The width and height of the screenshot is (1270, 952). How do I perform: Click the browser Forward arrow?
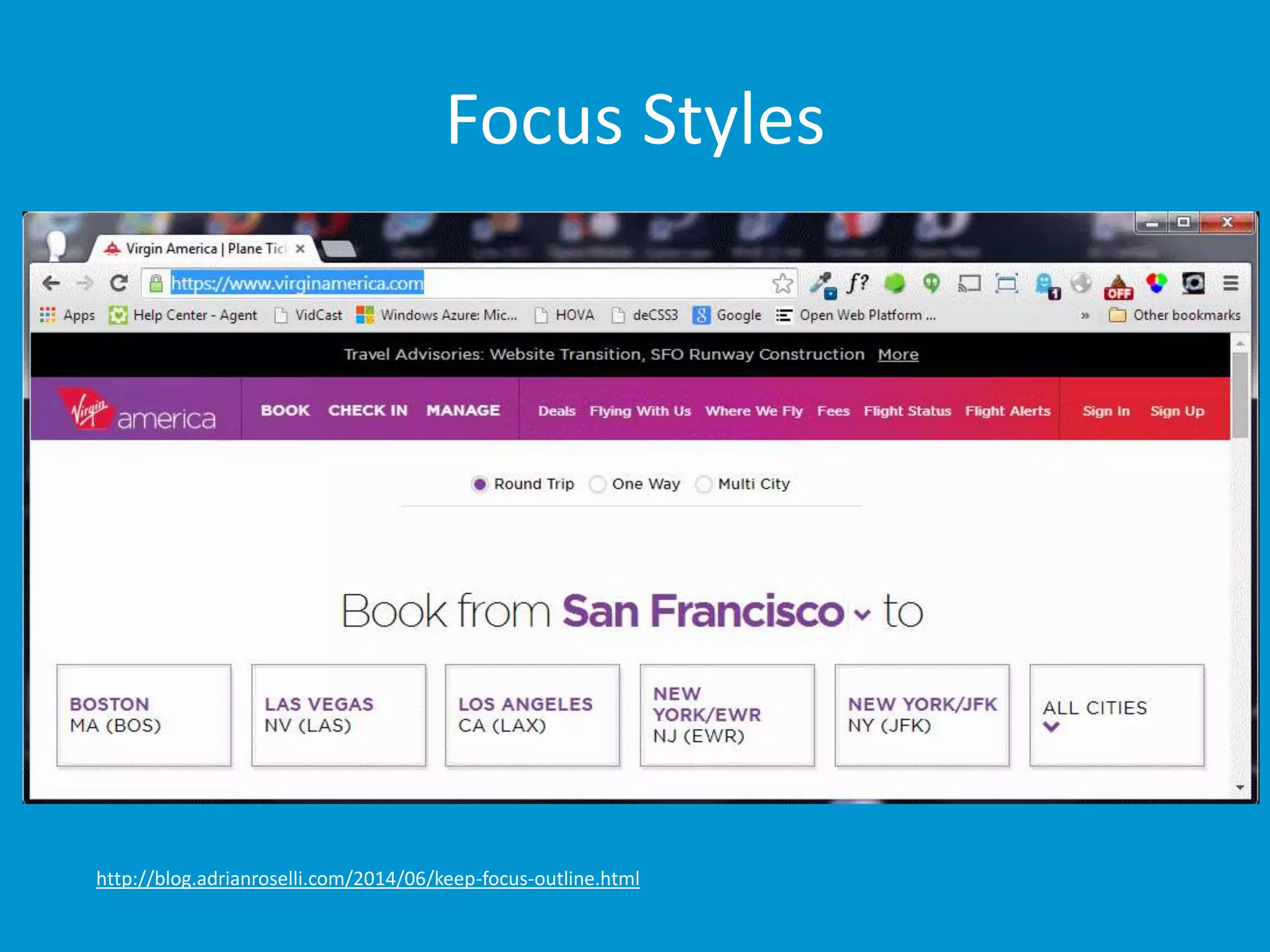tap(85, 284)
